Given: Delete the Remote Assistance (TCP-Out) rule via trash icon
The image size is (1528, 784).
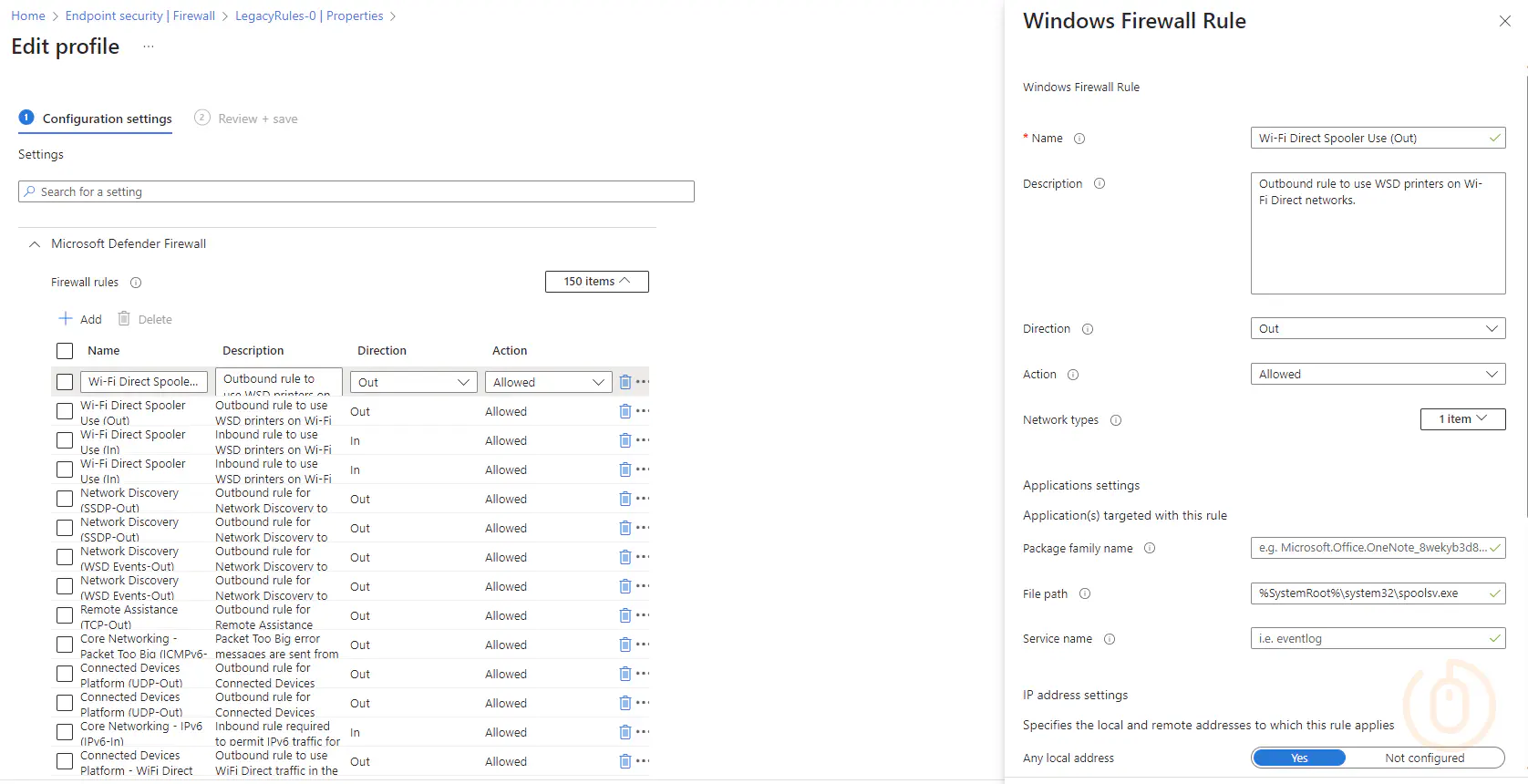Looking at the screenshot, I should pos(625,615).
